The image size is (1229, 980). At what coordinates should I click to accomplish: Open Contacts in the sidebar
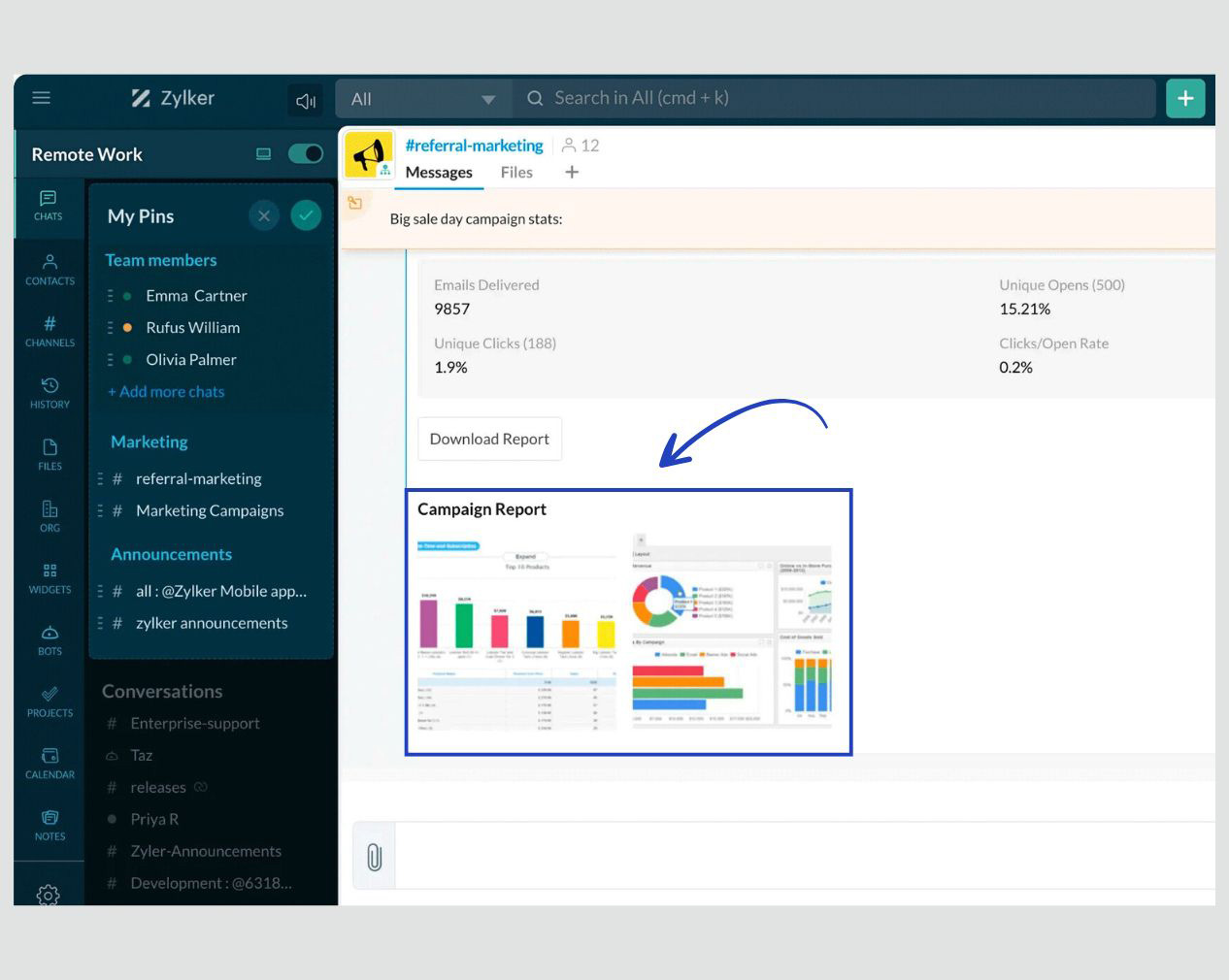(50, 270)
